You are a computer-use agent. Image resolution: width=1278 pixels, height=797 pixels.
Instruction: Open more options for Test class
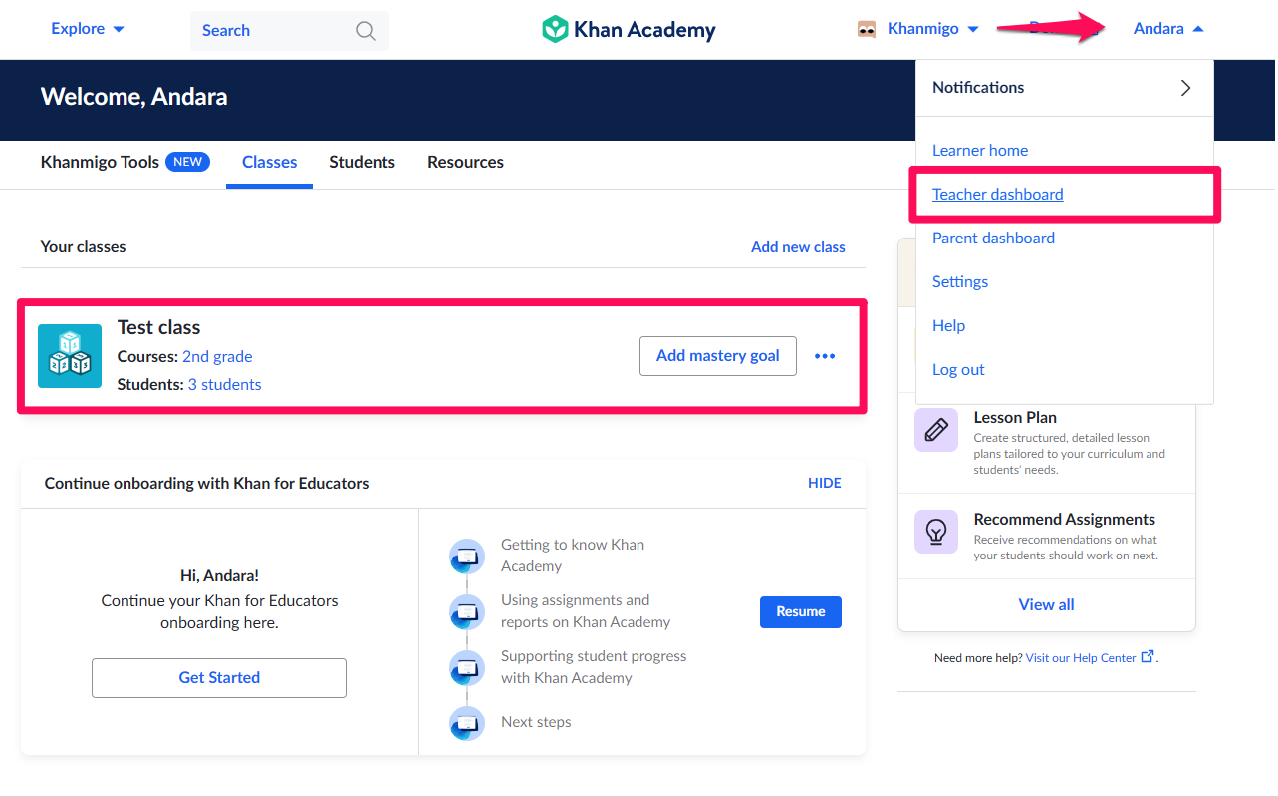coord(824,355)
